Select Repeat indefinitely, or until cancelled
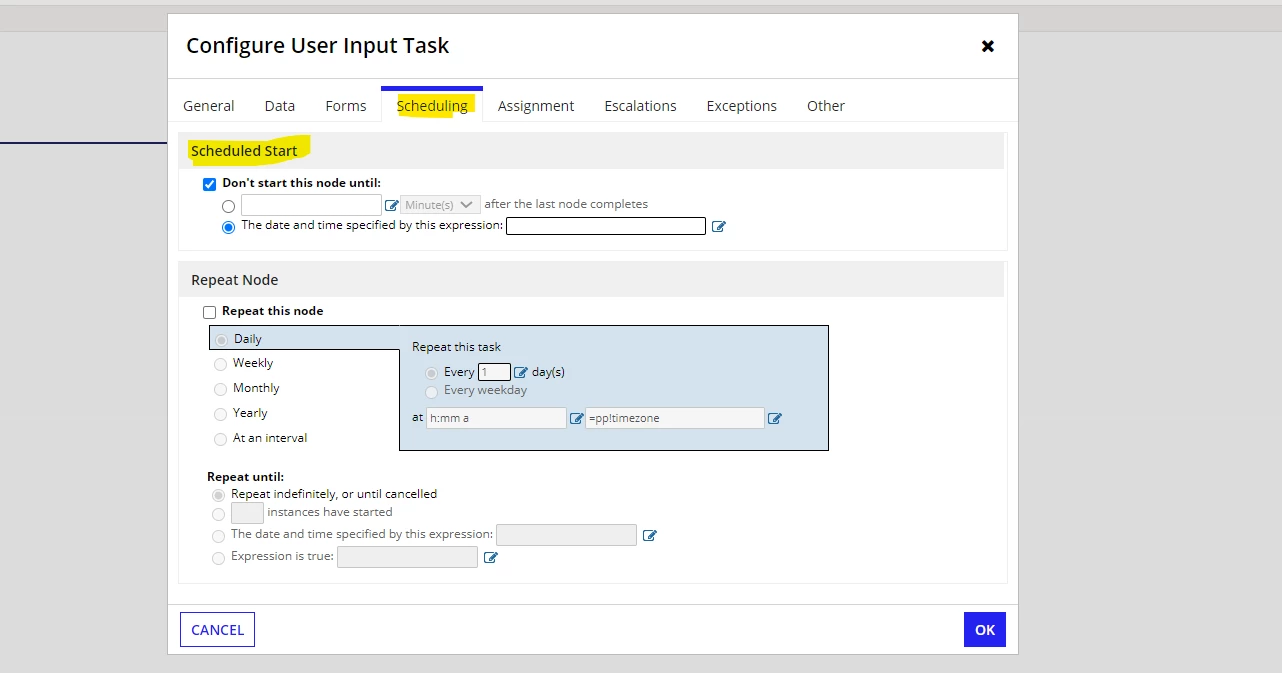The width and height of the screenshot is (1282, 673). point(218,495)
